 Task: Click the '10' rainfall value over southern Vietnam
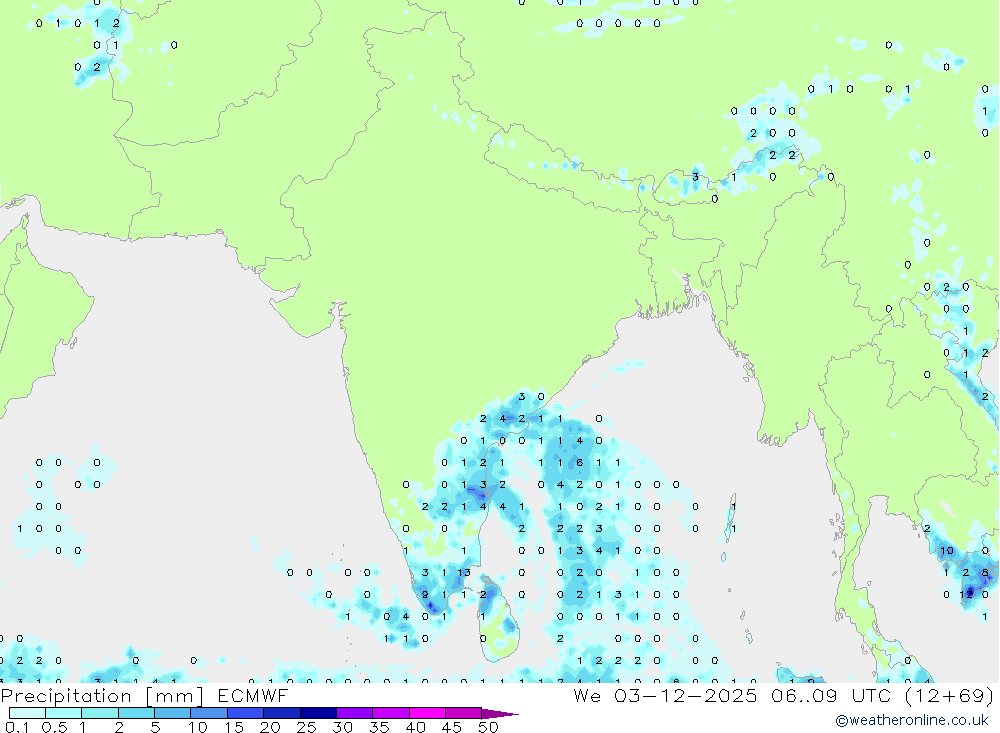tap(946, 551)
